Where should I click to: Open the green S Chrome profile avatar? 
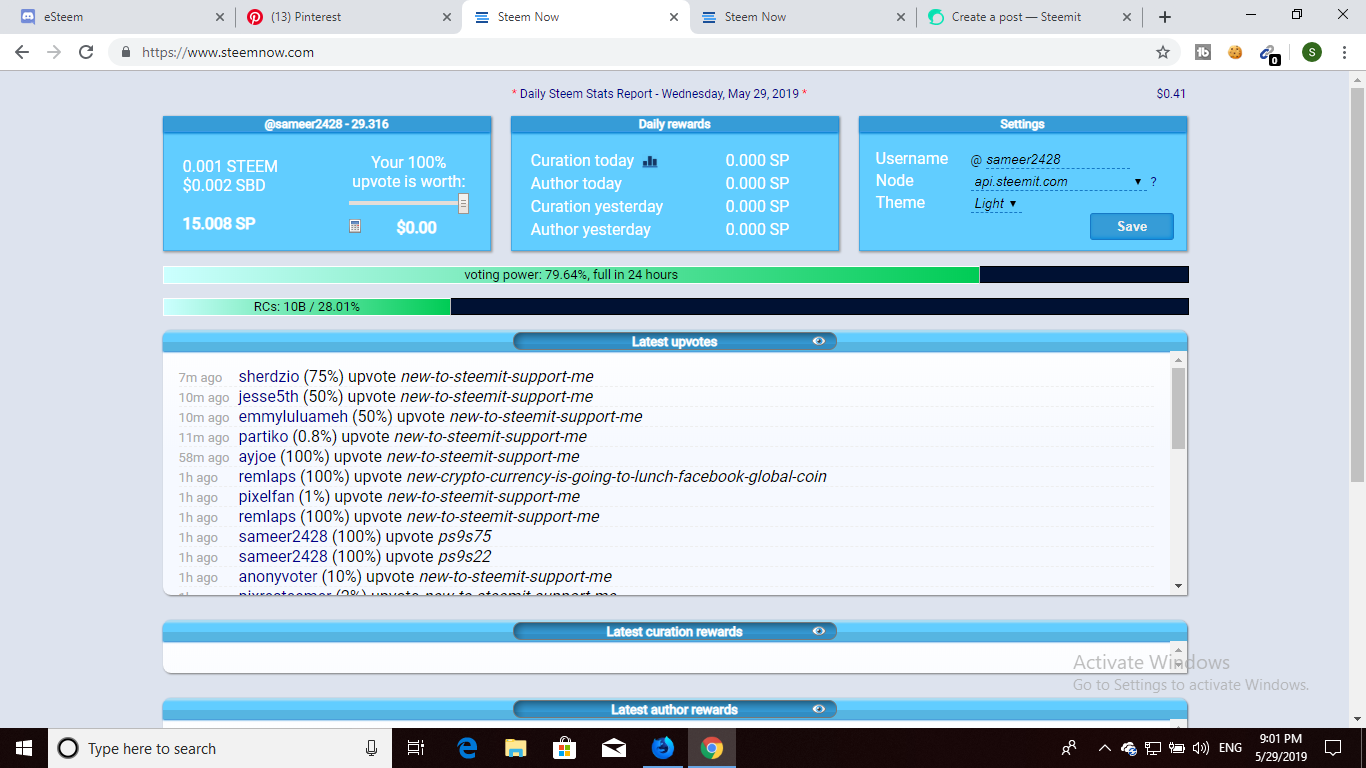click(1312, 52)
